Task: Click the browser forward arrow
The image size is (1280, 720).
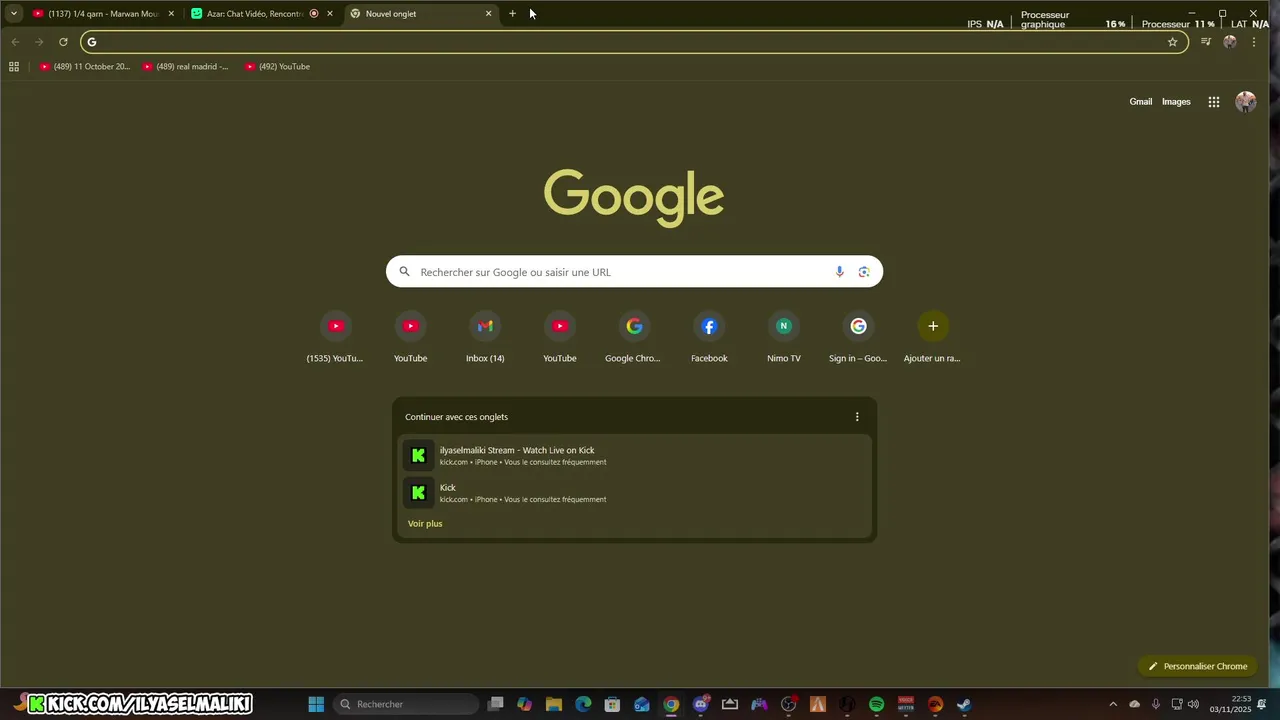Action: click(x=39, y=42)
